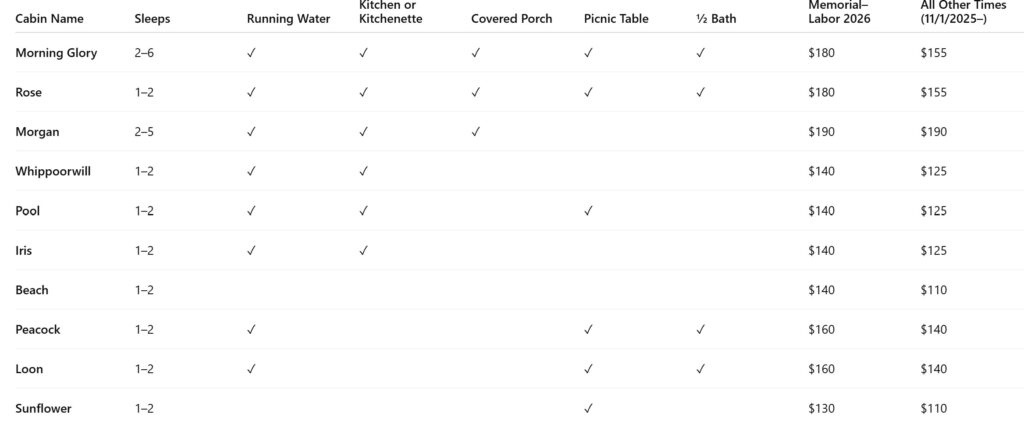Click the Kitchen checkmark in the Iris row

click(x=364, y=250)
